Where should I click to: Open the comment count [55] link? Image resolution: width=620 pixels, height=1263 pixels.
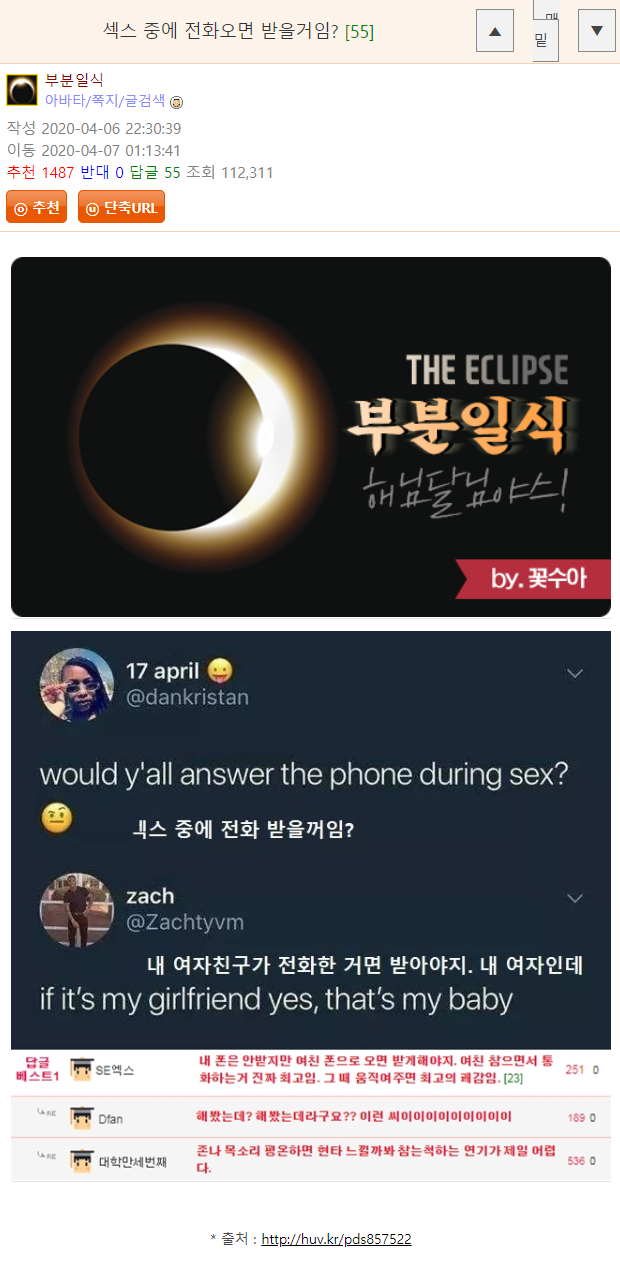pyautogui.click(x=359, y=32)
